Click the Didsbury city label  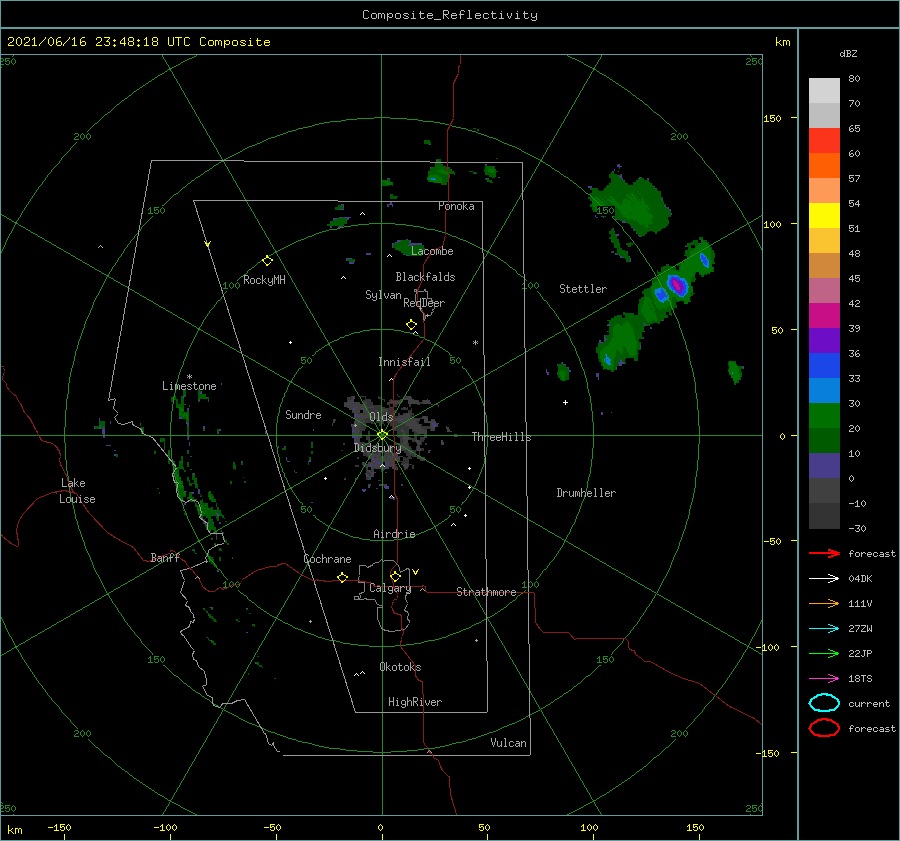tap(378, 448)
